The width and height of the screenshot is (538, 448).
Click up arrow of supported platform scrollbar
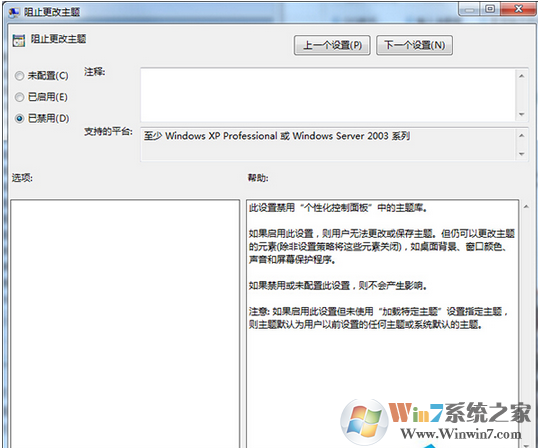point(522,135)
